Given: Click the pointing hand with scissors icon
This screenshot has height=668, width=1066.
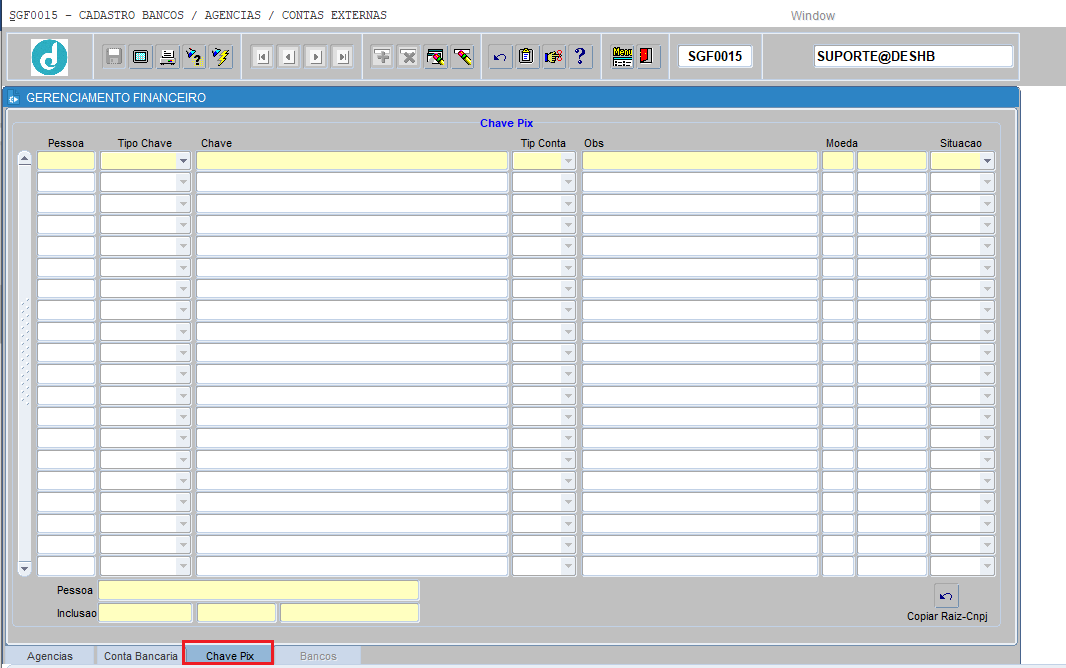Looking at the screenshot, I should [554, 56].
